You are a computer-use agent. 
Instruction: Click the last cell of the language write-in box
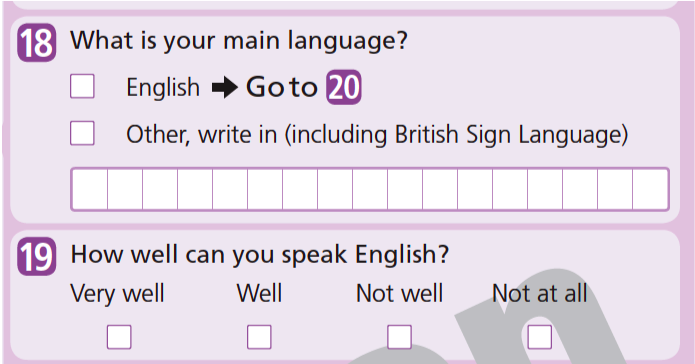(x=650, y=189)
